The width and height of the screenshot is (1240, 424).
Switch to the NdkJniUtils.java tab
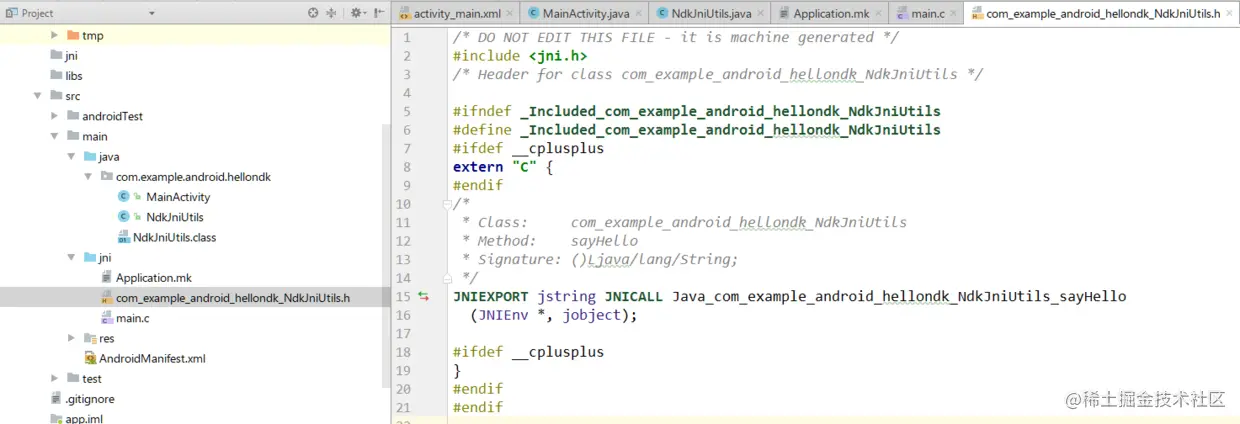pos(710,14)
